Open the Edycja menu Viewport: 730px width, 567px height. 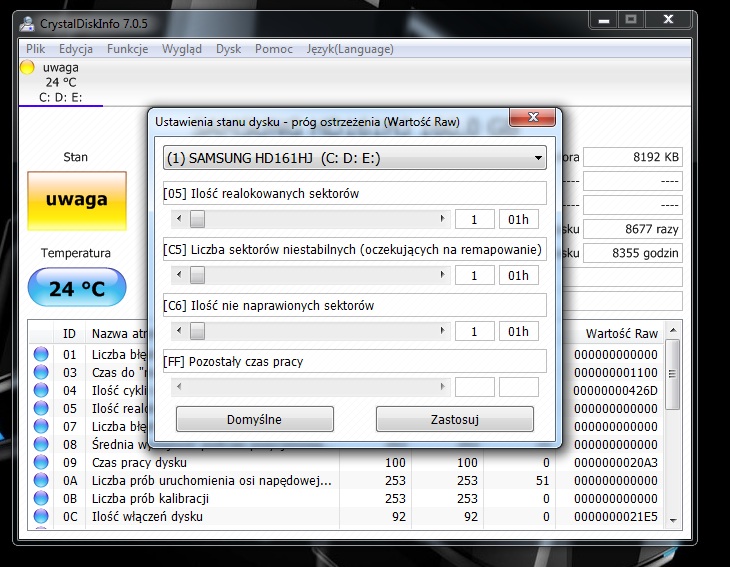[75, 49]
